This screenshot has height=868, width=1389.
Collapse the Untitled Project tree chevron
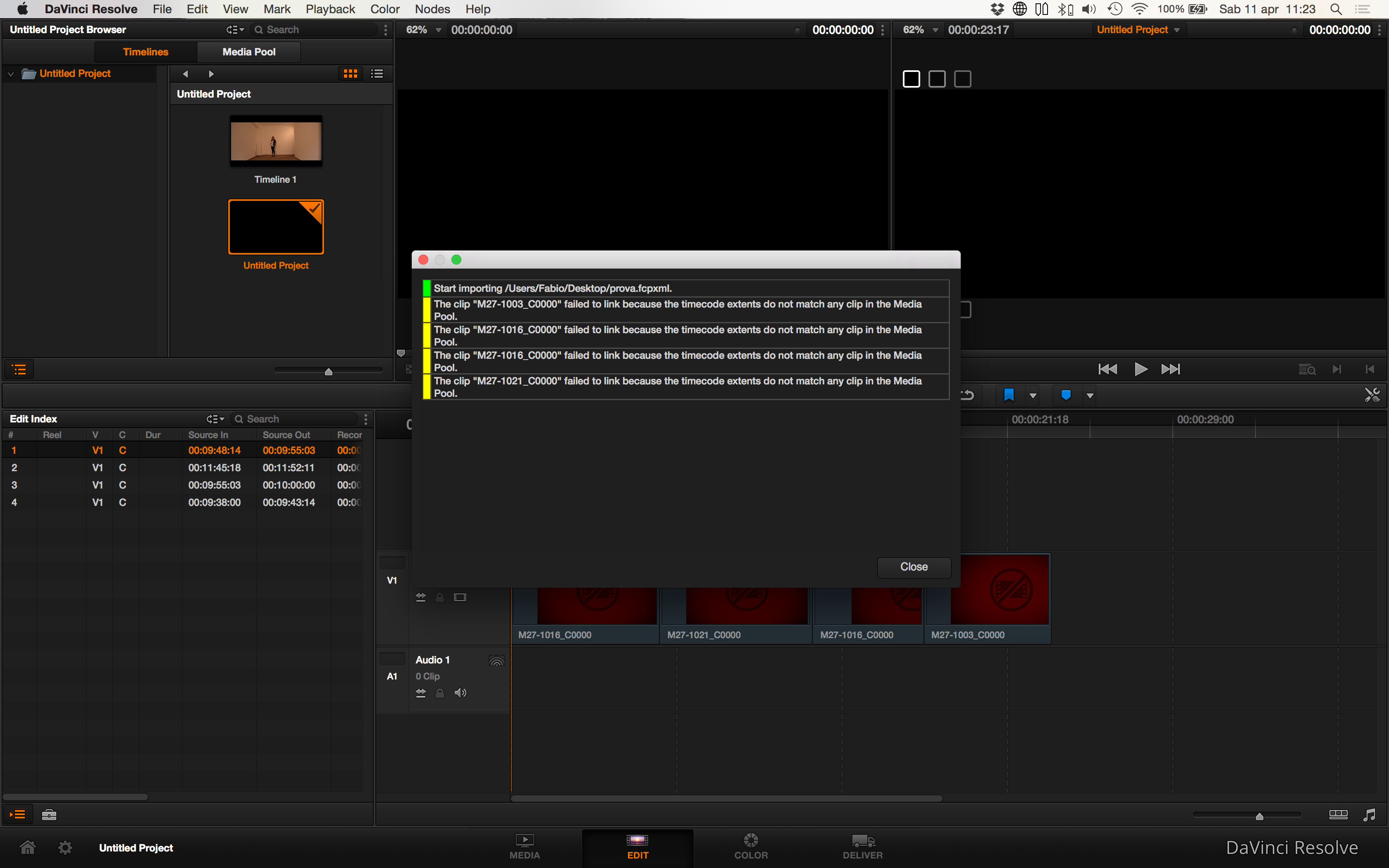coord(10,74)
